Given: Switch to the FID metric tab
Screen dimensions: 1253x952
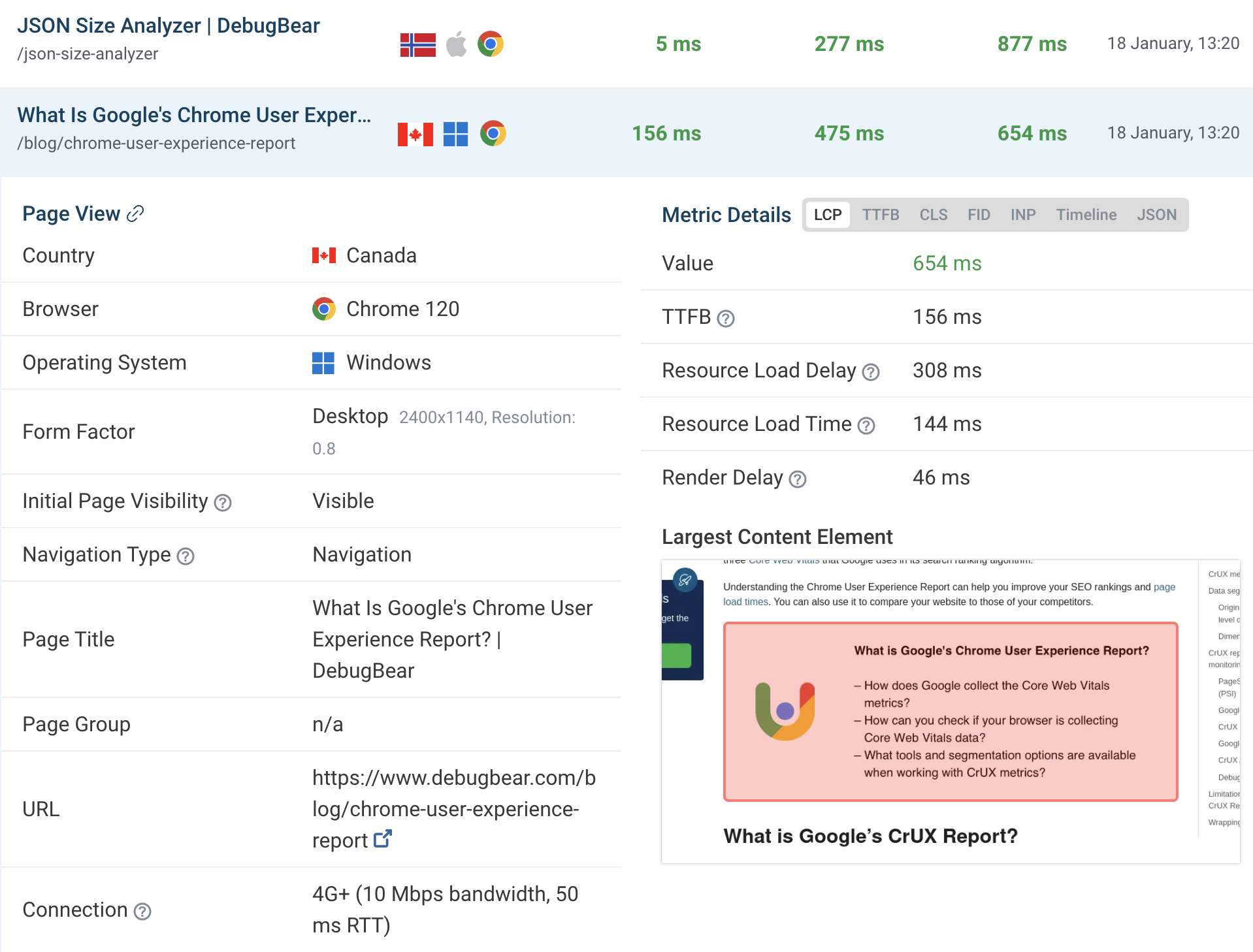Looking at the screenshot, I should 979,215.
